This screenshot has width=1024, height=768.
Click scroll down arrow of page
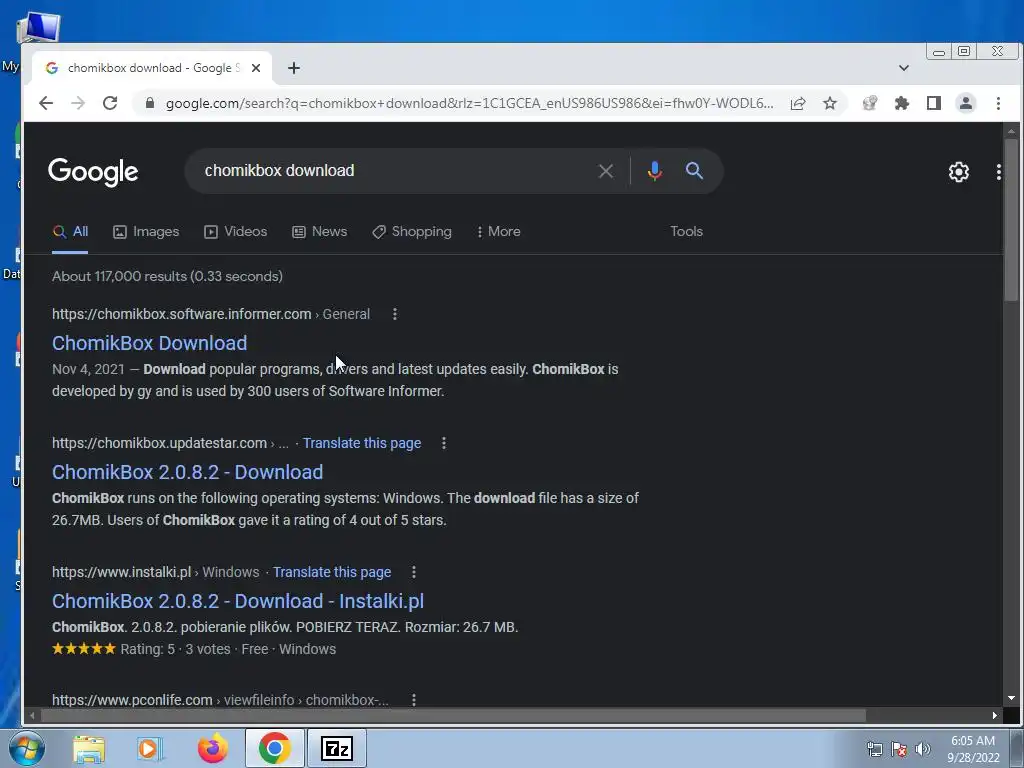click(x=1011, y=698)
